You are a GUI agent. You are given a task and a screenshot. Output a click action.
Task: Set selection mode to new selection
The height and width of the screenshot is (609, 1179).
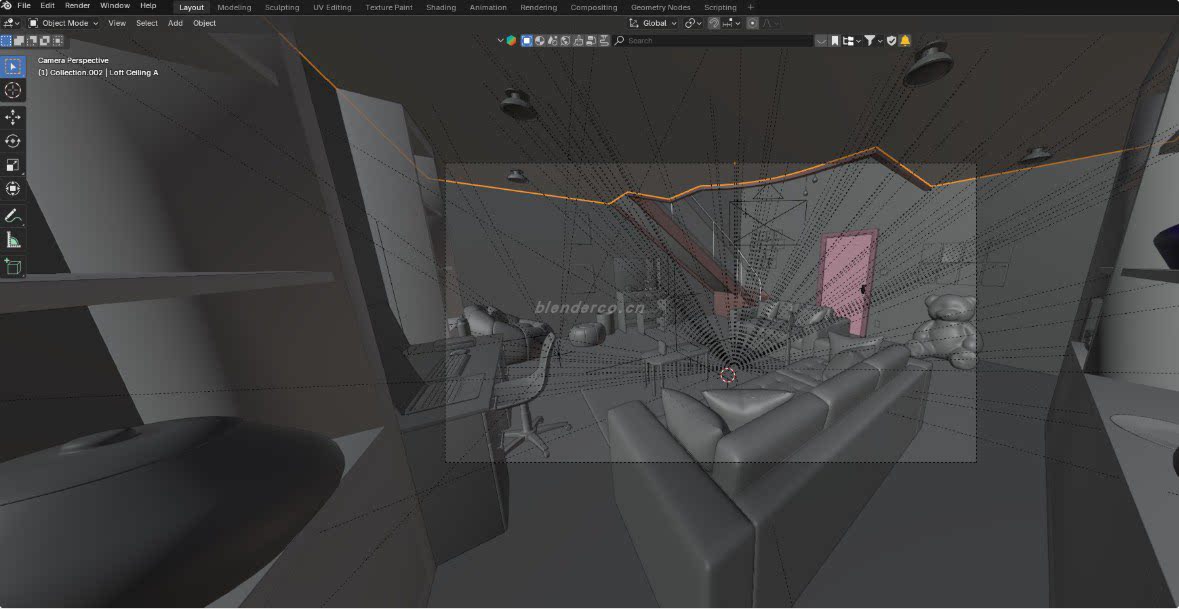pos(6,41)
